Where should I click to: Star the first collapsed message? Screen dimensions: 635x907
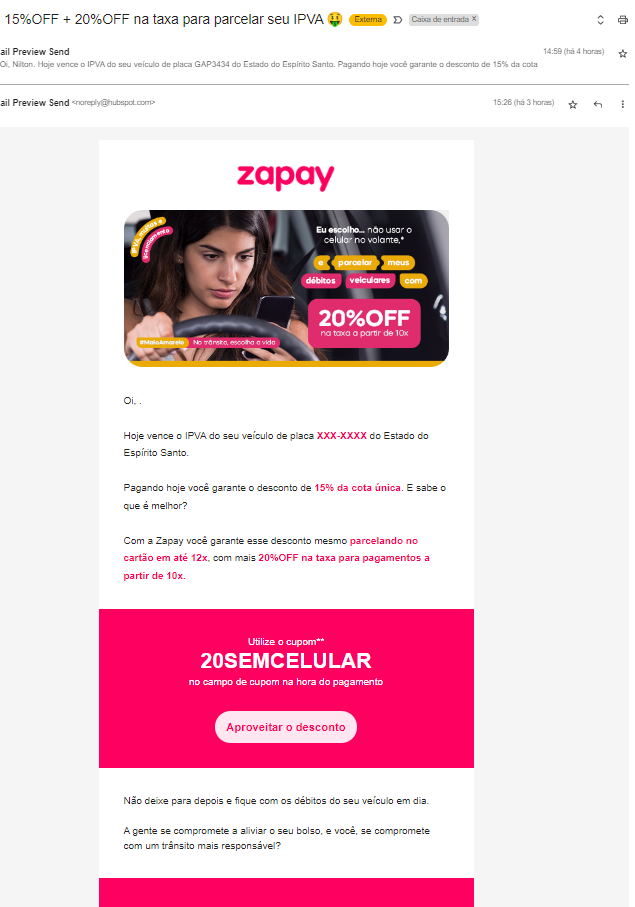tap(622, 54)
